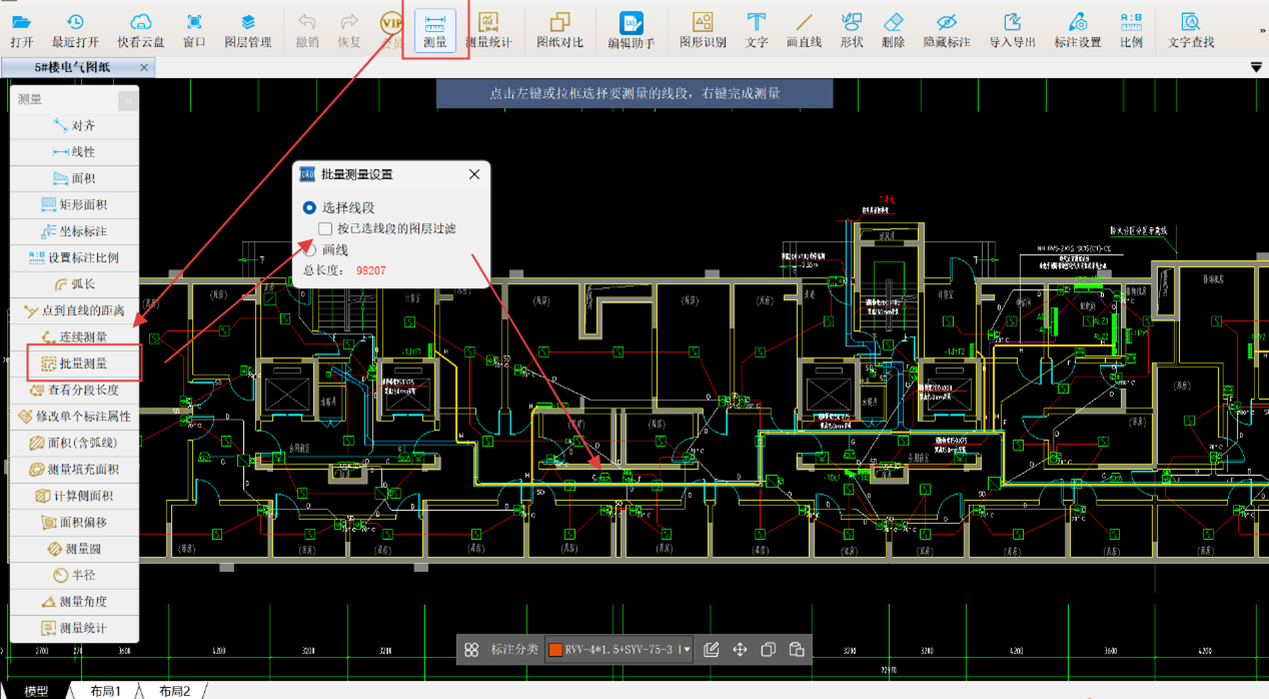Toggle 隐藏标注 hide annotations
Image resolution: width=1269 pixels, height=699 pixels.
(946, 30)
